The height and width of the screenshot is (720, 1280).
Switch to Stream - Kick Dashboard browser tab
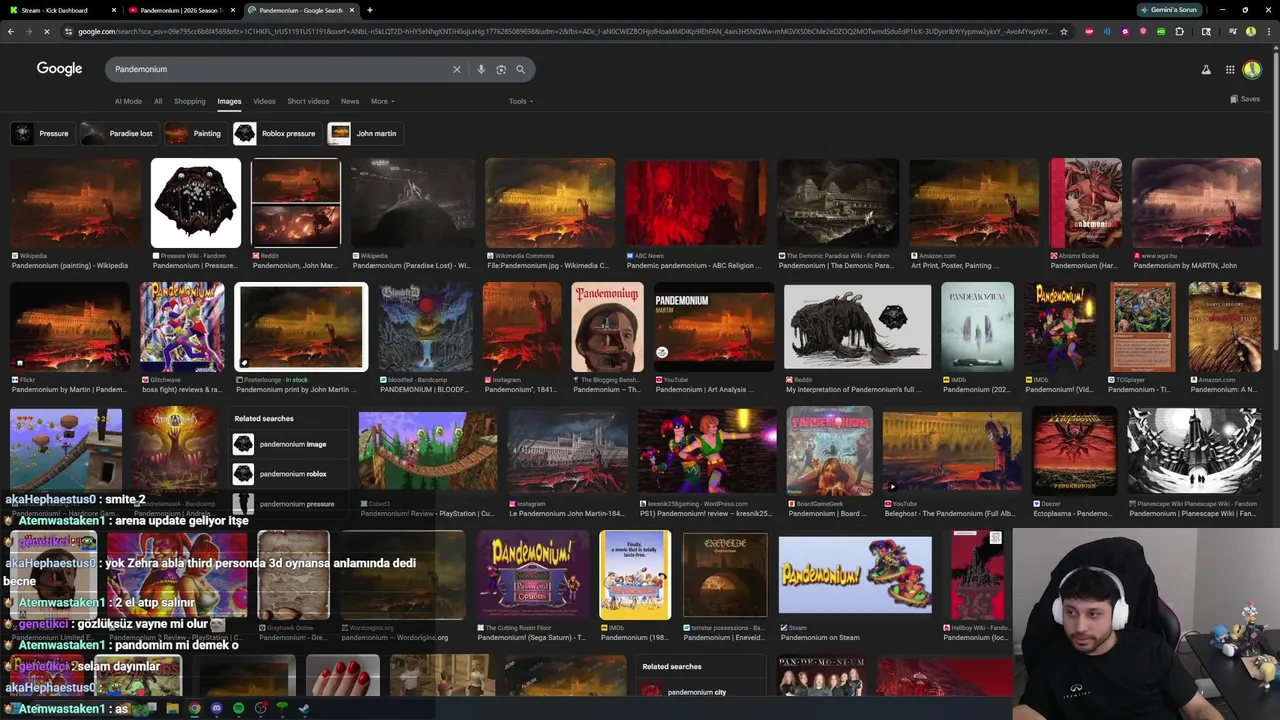[x=60, y=10]
